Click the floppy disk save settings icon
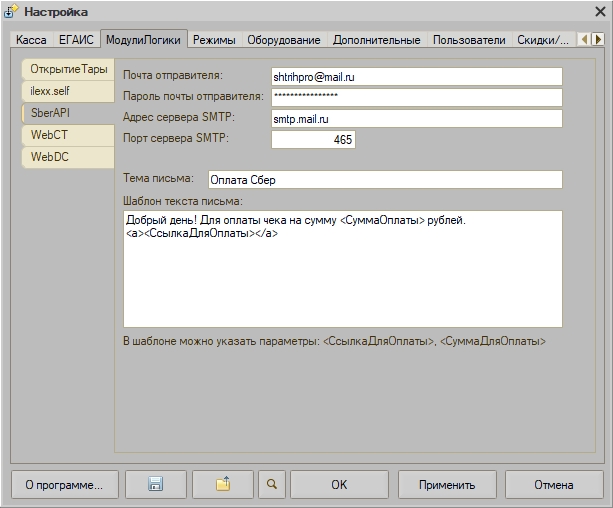The width and height of the screenshot is (613, 508). tap(155, 485)
